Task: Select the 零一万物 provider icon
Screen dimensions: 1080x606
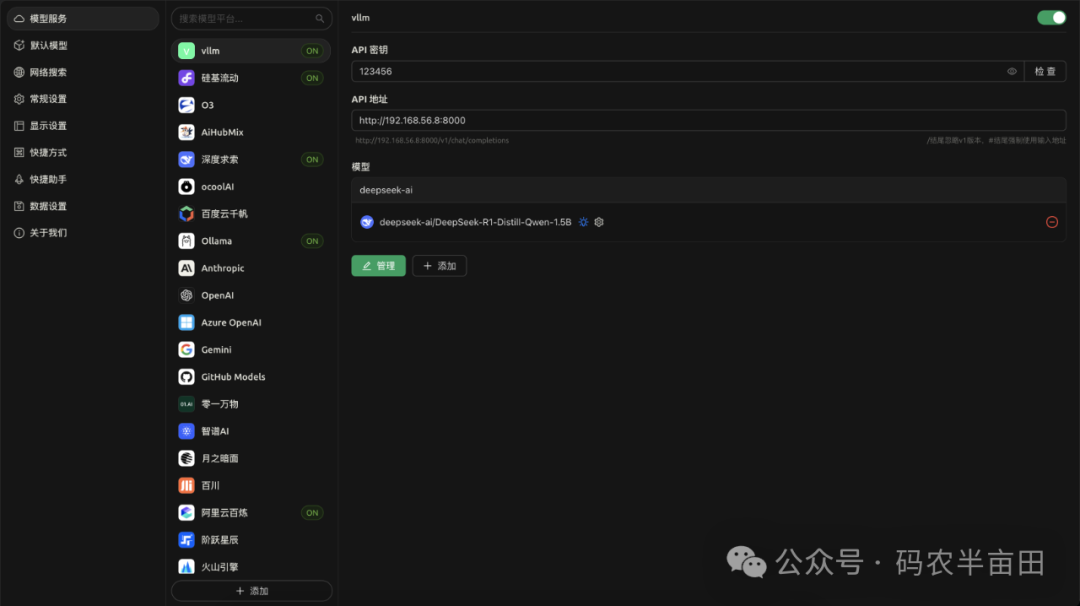Action: pyautogui.click(x=186, y=404)
